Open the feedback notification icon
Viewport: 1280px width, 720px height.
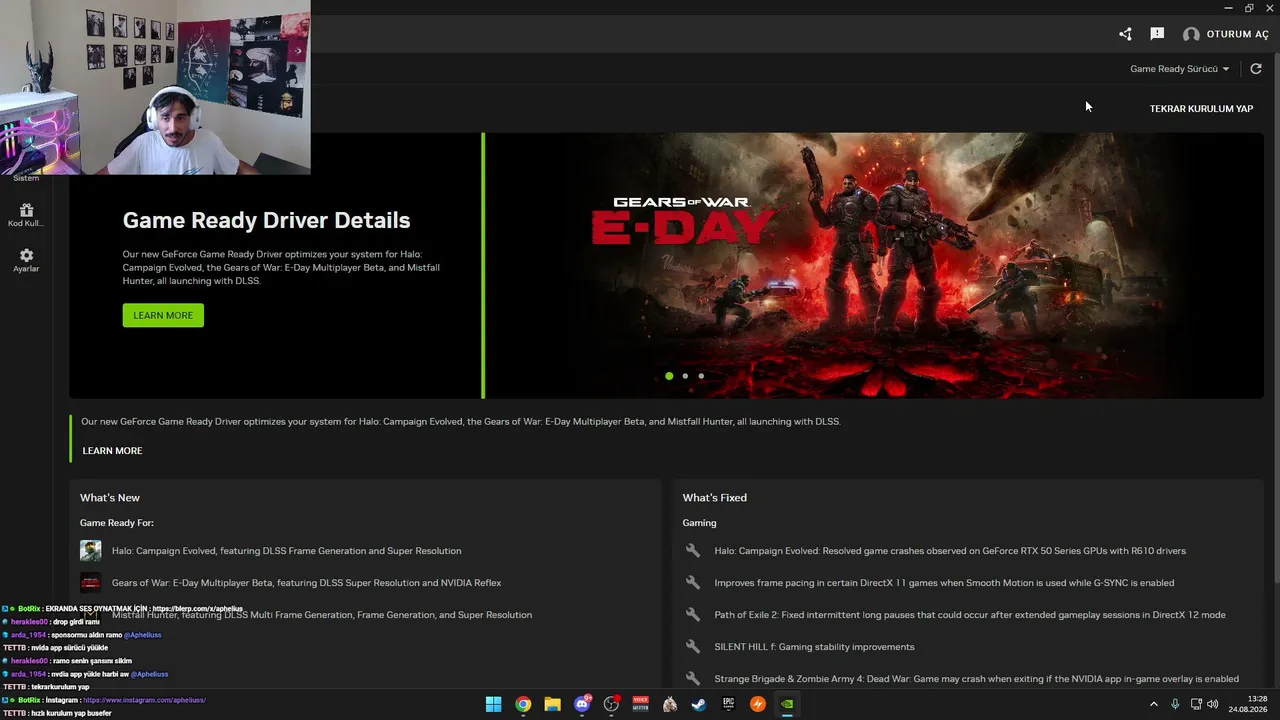(1157, 34)
